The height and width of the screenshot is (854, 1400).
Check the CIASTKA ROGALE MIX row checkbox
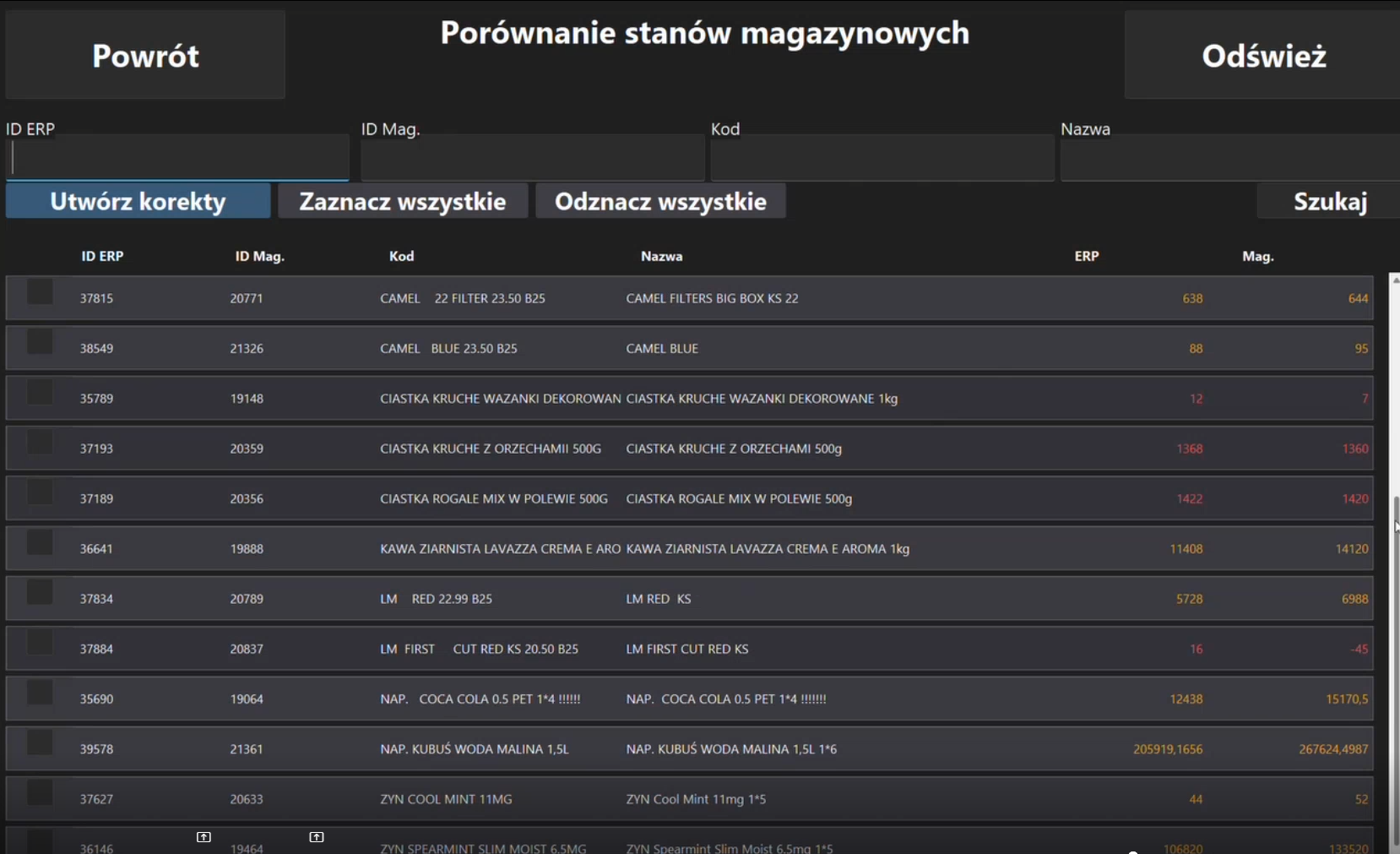point(40,492)
